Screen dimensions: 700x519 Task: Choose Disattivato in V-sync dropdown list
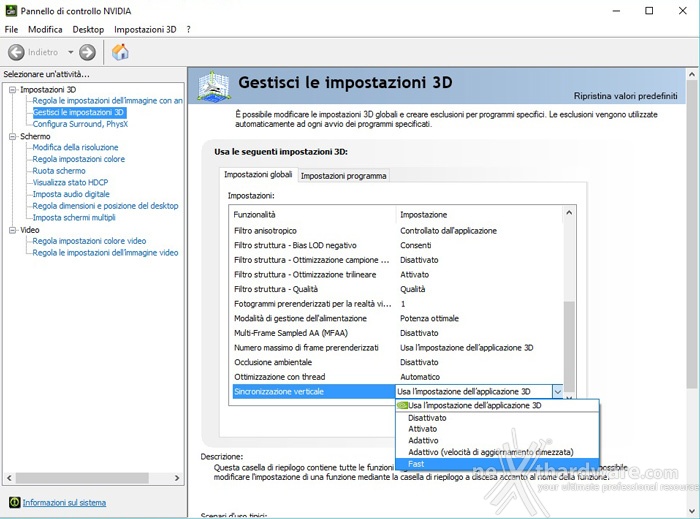[x=497, y=418]
